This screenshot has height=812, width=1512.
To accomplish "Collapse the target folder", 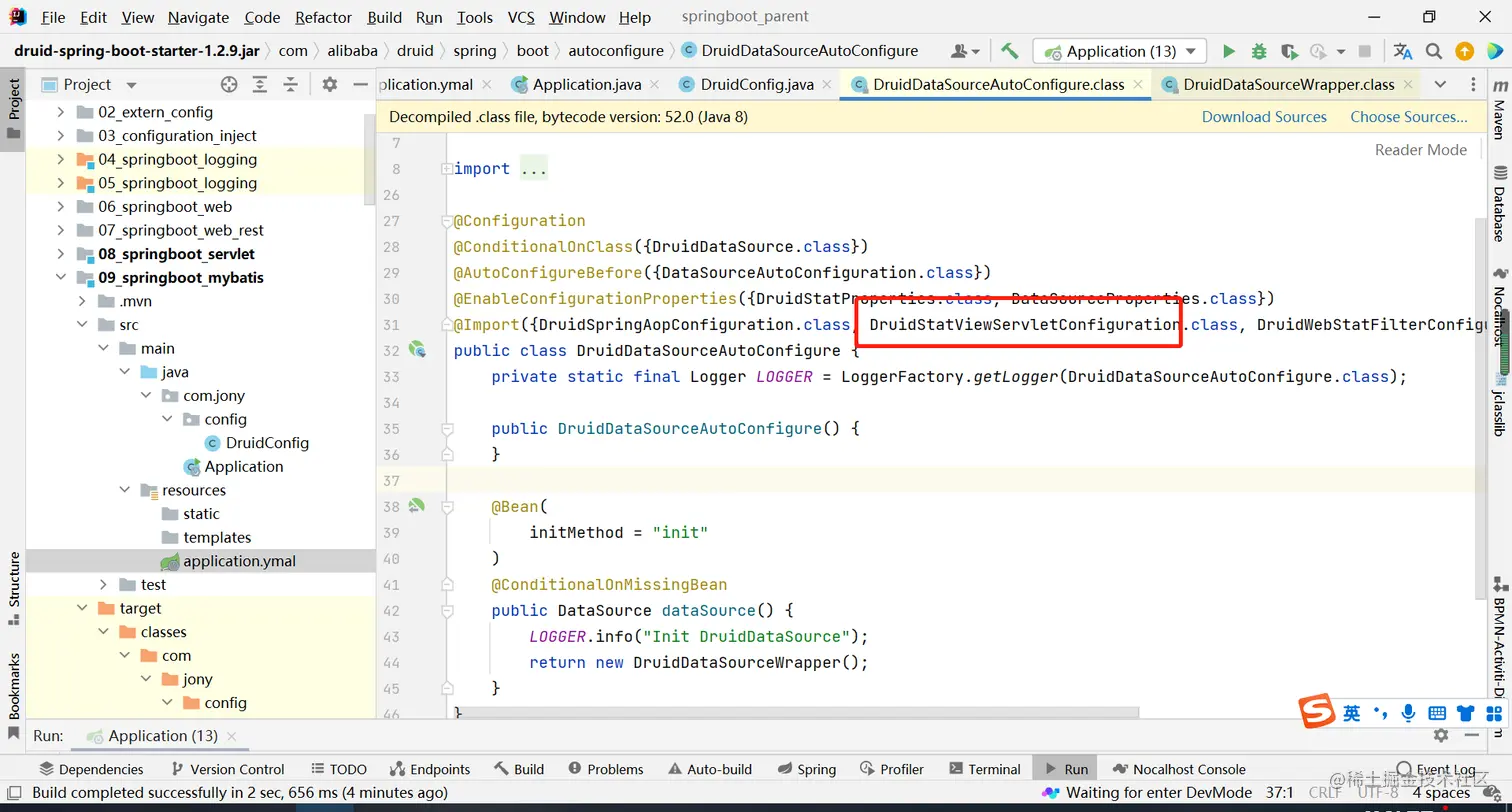I will click(82, 608).
